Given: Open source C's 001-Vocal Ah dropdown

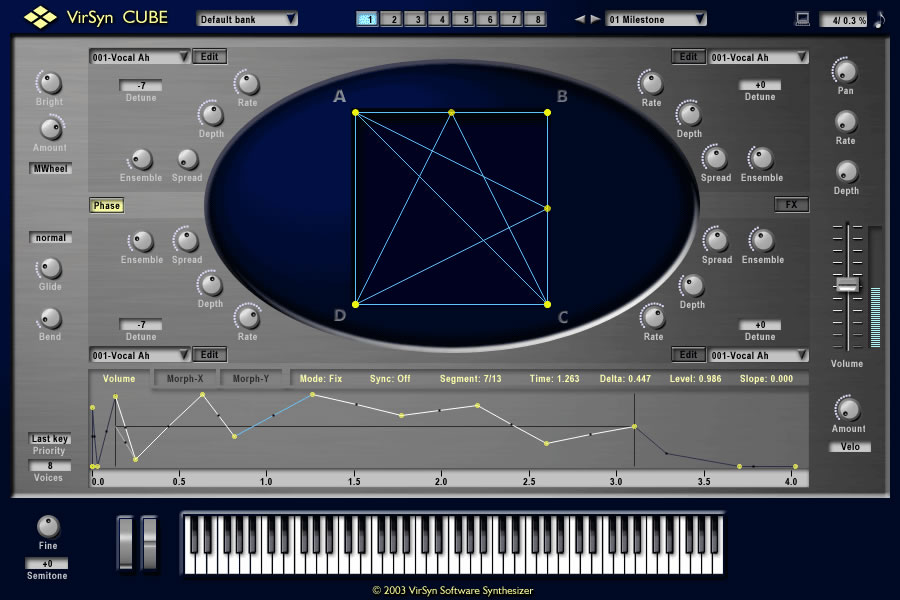Looking at the screenshot, I should pos(759,355).
